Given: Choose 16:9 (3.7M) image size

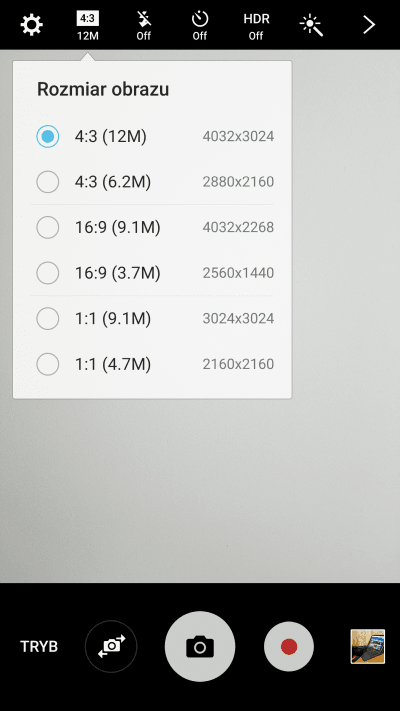Looking at the screenshot, I should click(152, 273).
